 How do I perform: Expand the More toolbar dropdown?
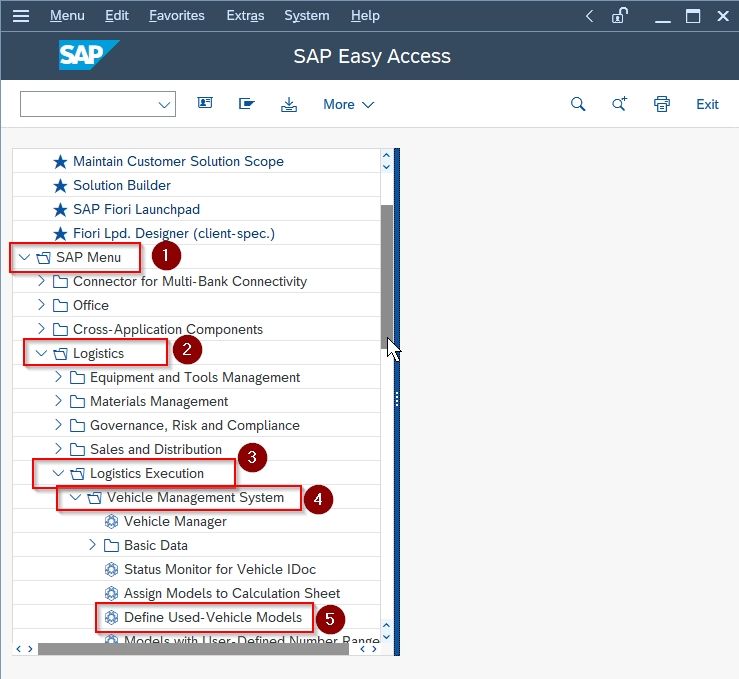(x=348, y=104)
